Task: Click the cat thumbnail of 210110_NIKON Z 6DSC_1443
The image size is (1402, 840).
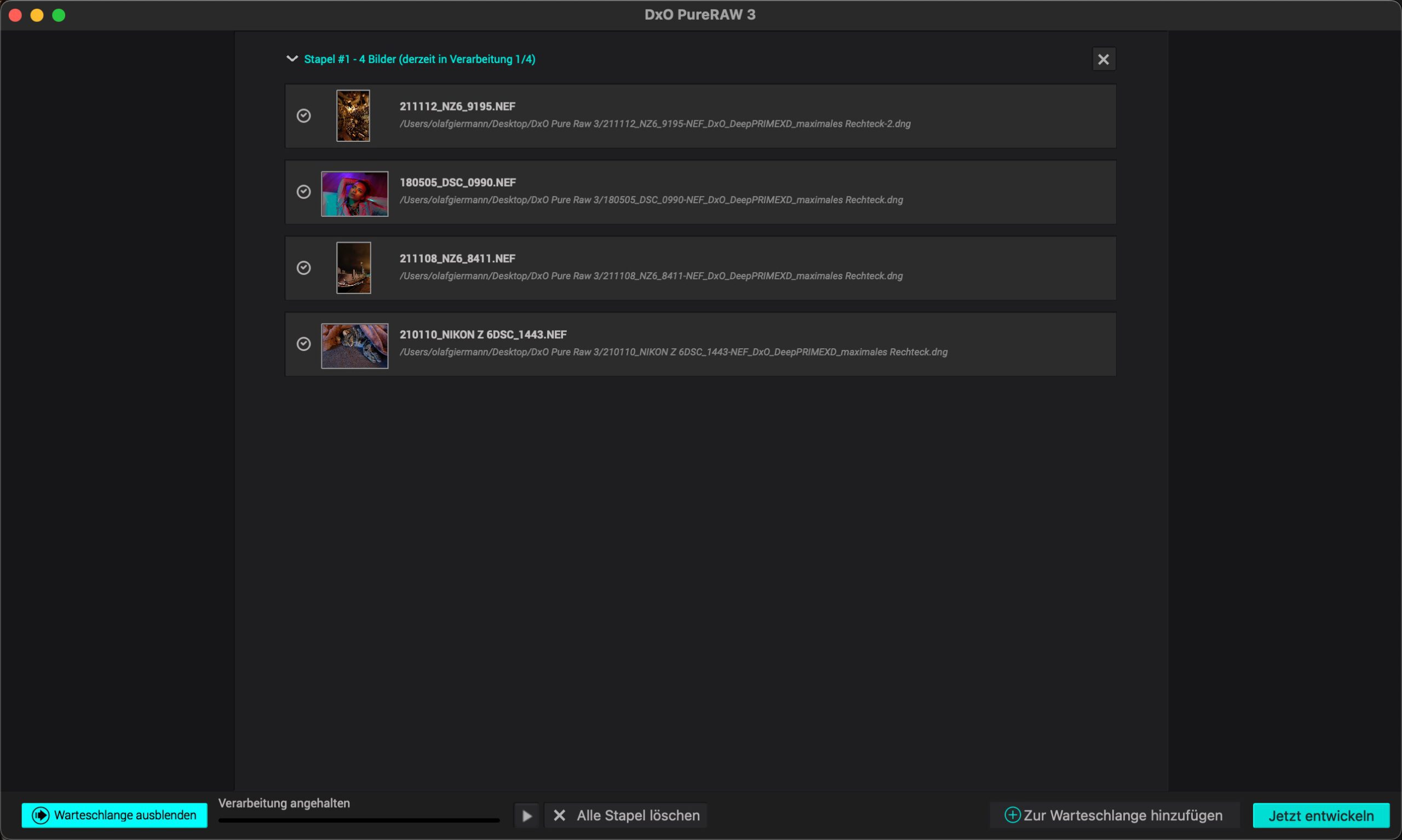Action: (355, 346)
